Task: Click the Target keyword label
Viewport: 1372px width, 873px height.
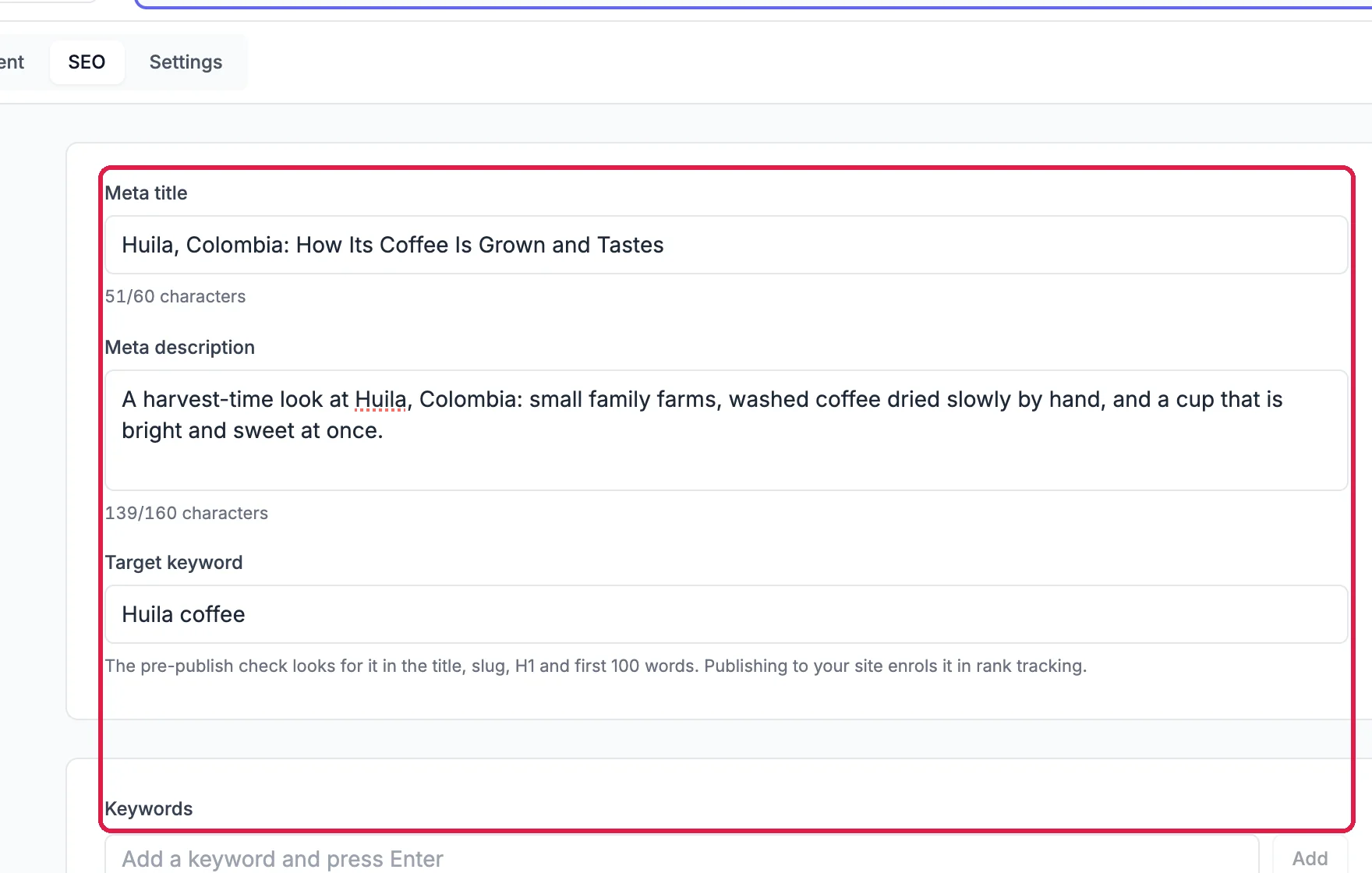Action: (174, 563)
